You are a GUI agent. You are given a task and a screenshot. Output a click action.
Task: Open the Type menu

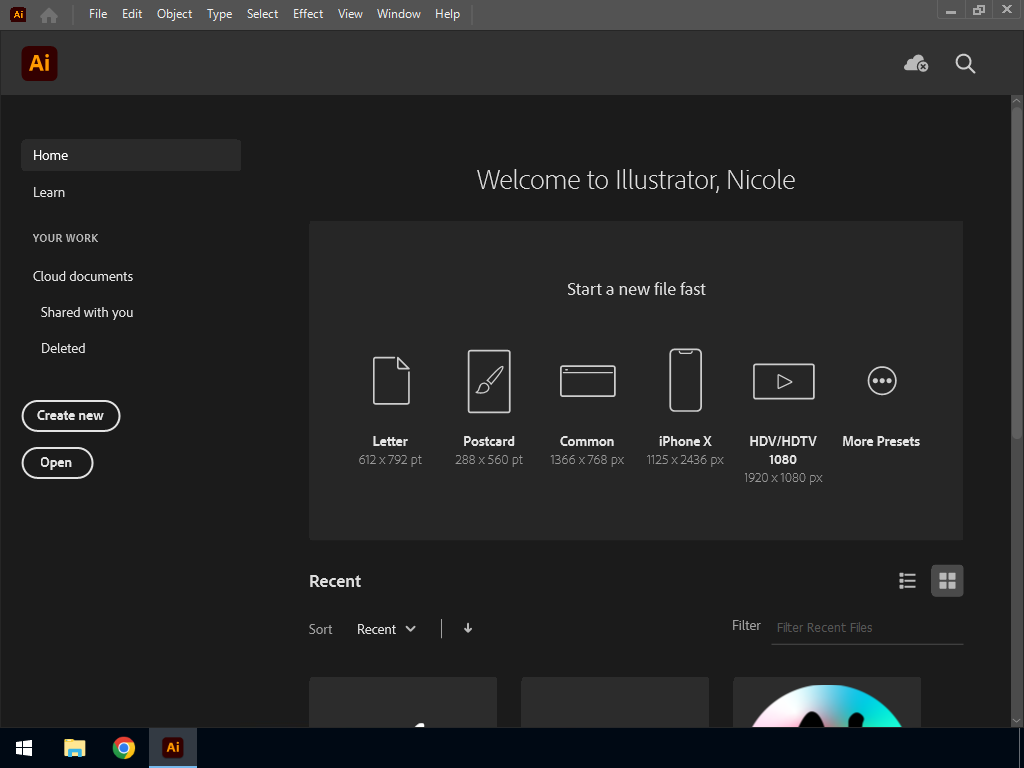tap(219, 14)
